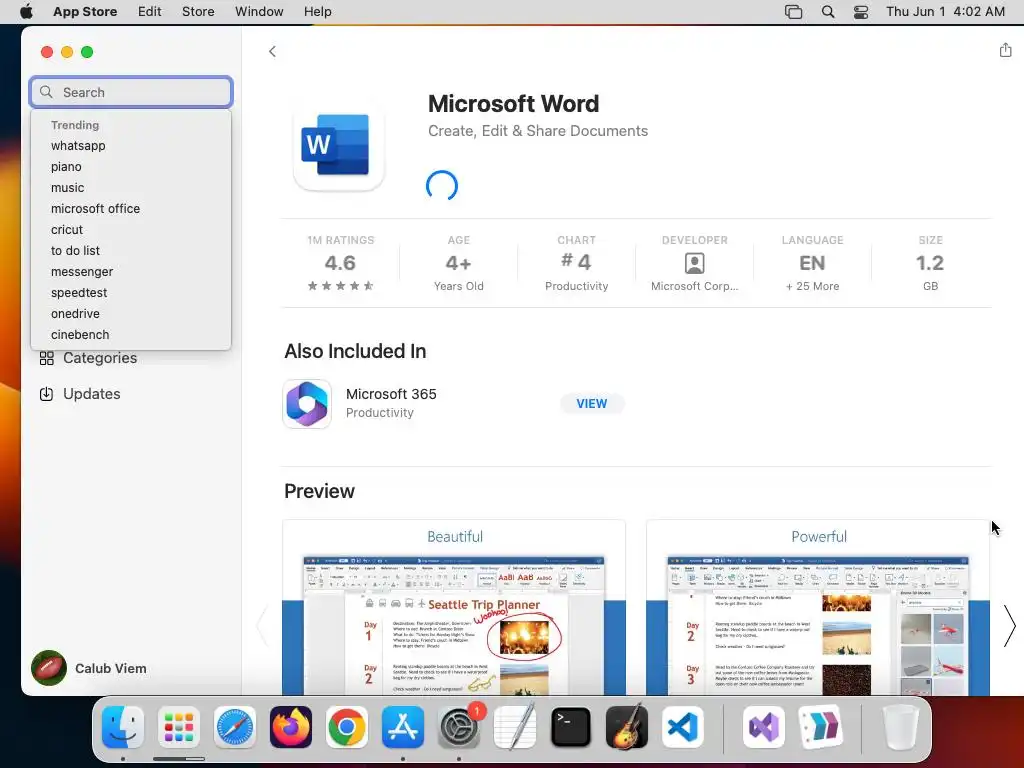This screenshot has width=1024, height=768.
Task: Click the Microsoft Word app icon
Action: pyautogui.click(x=339, y=145)
